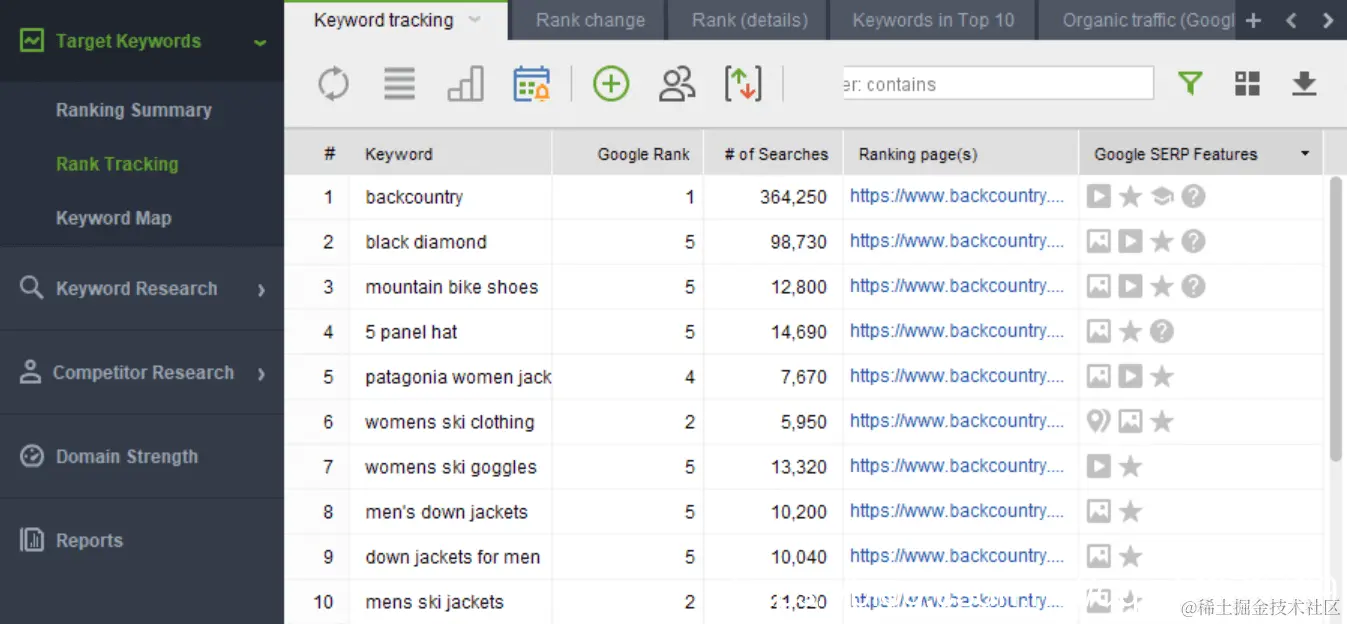
Task: Switch to the Rank change tab
Action: [590, 20]
